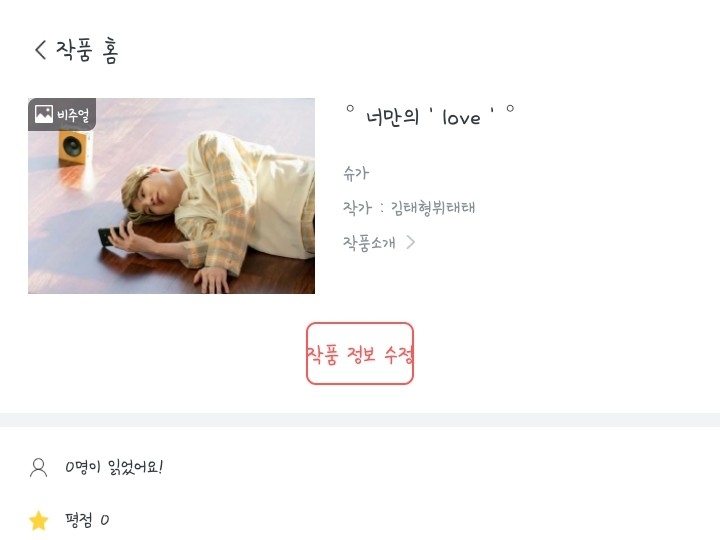Tap the small circle right of title
Image resolution: width=720 pixels, height=540 pixels.
tap(510, 109)
